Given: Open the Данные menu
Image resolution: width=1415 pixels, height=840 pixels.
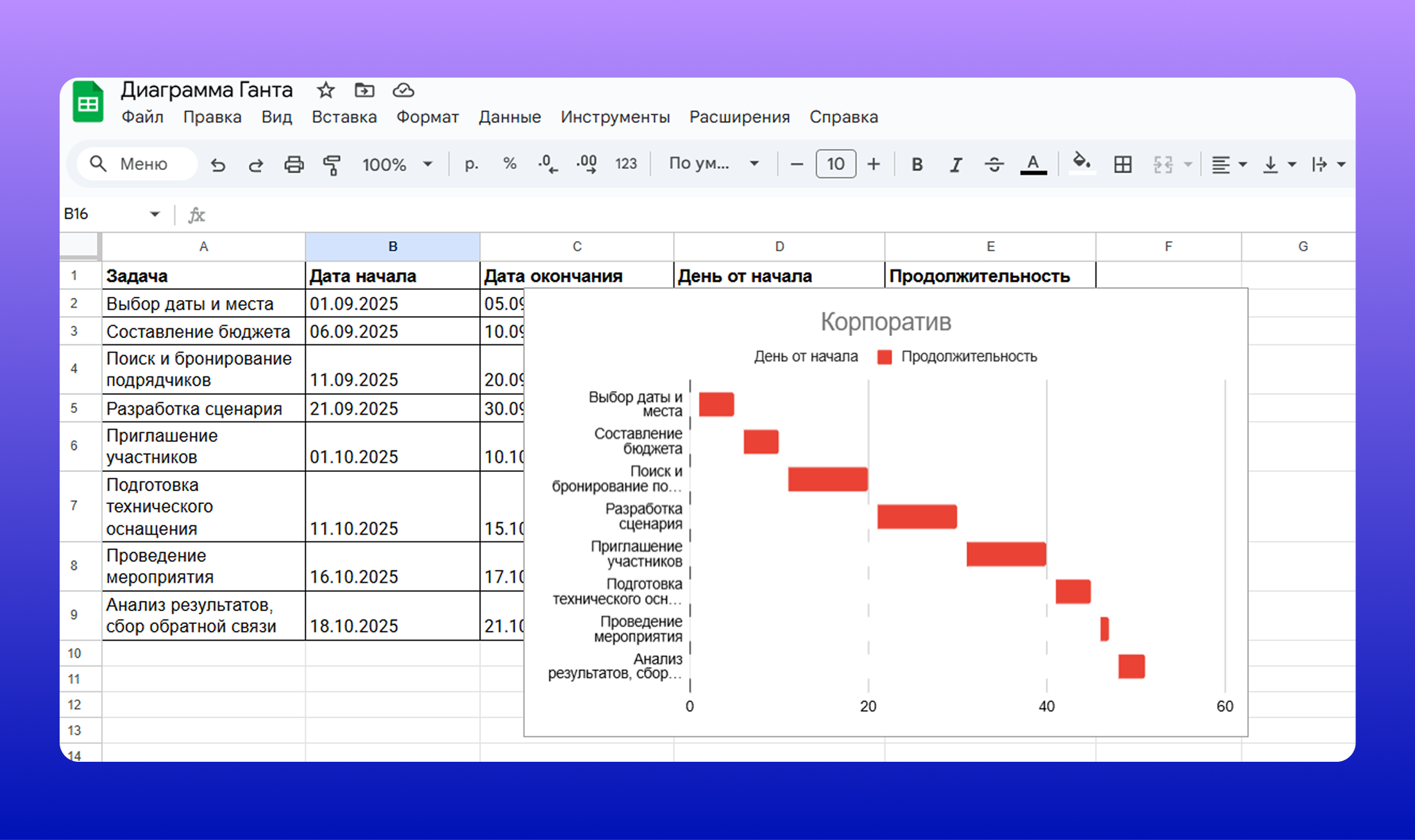Looking at the screenshot, I should point(509,117).
